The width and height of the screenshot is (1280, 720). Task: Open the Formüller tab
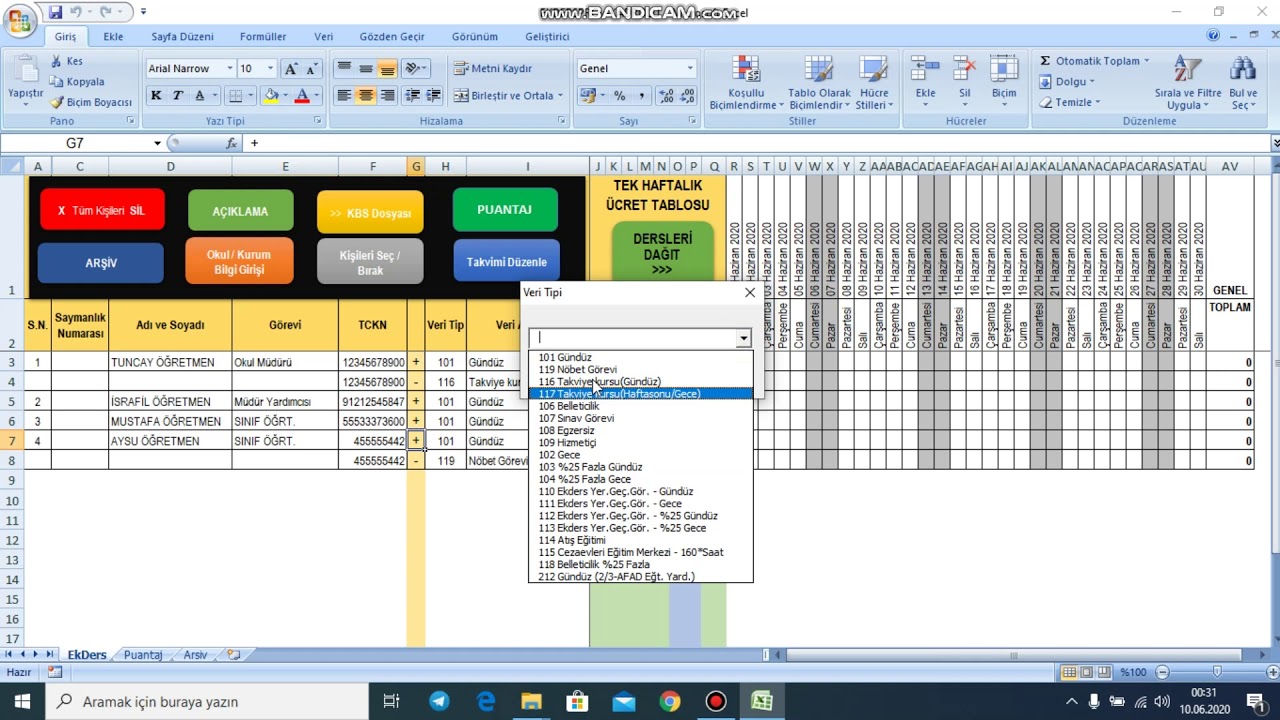[263, 36]
